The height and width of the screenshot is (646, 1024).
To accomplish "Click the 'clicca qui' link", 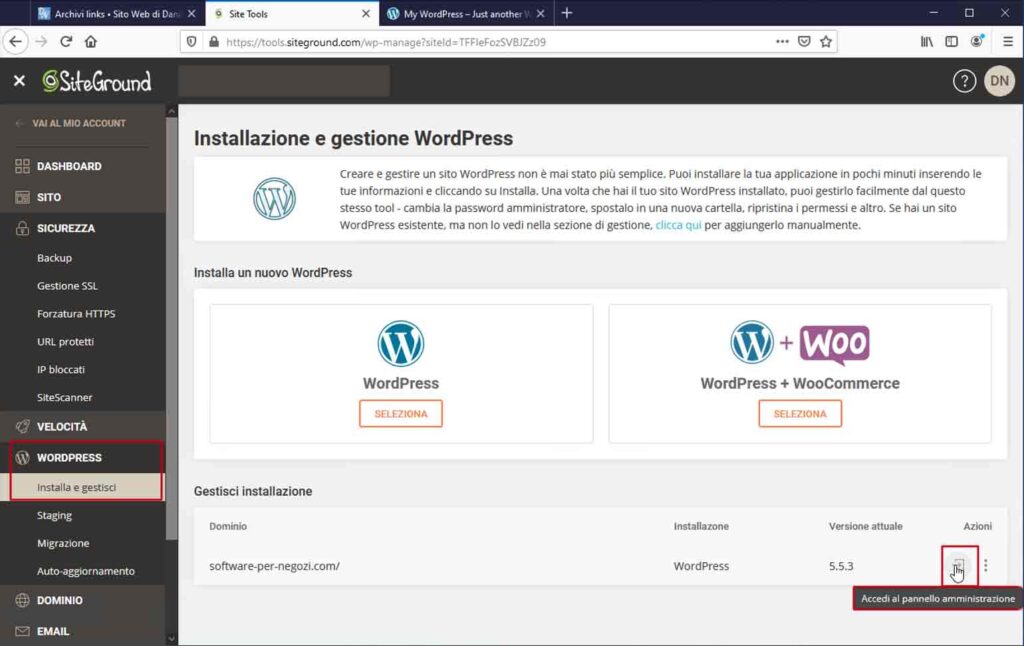I will (x=678, y=225).
